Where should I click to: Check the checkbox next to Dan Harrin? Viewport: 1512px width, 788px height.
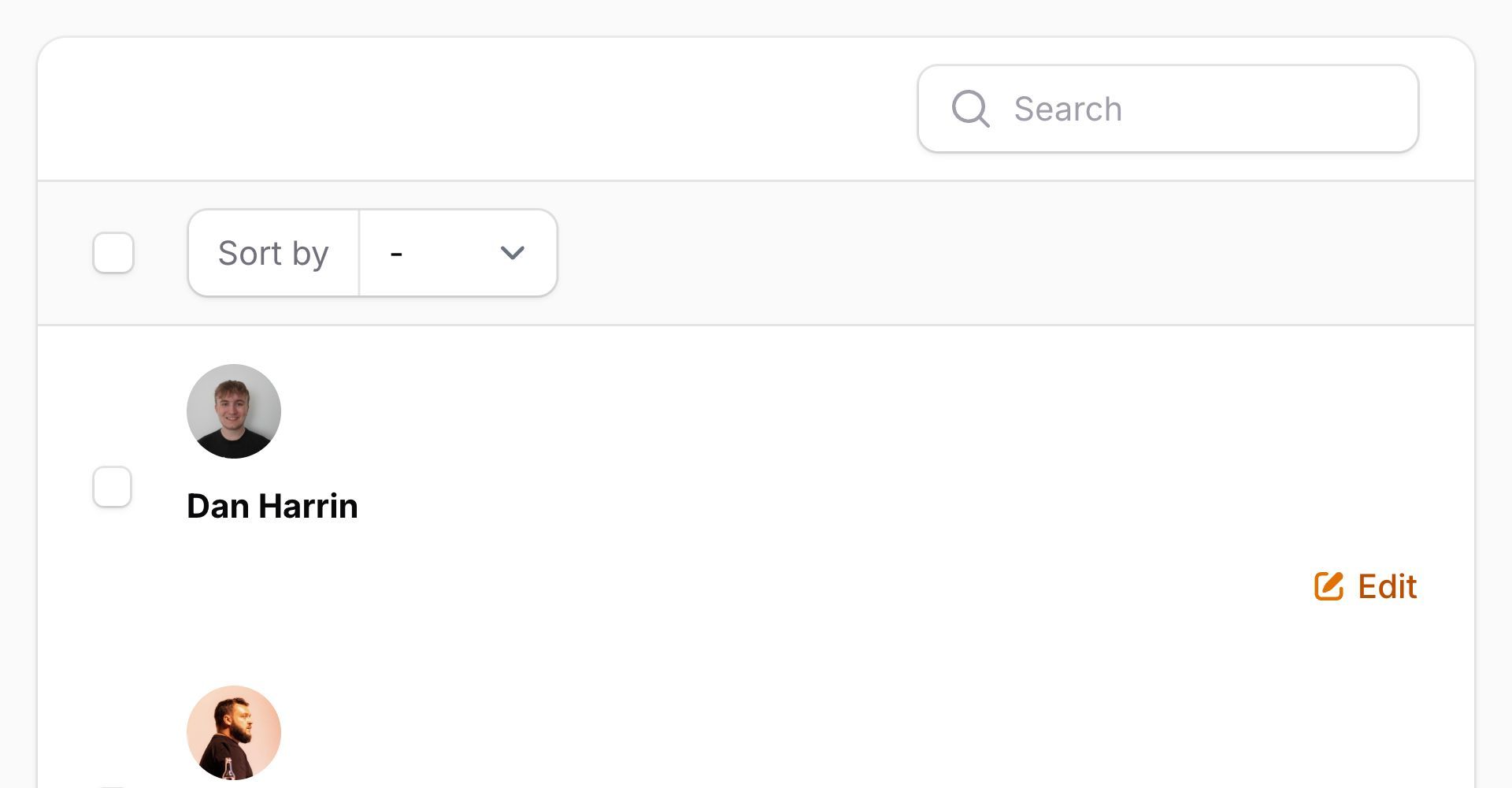(113, 486)
